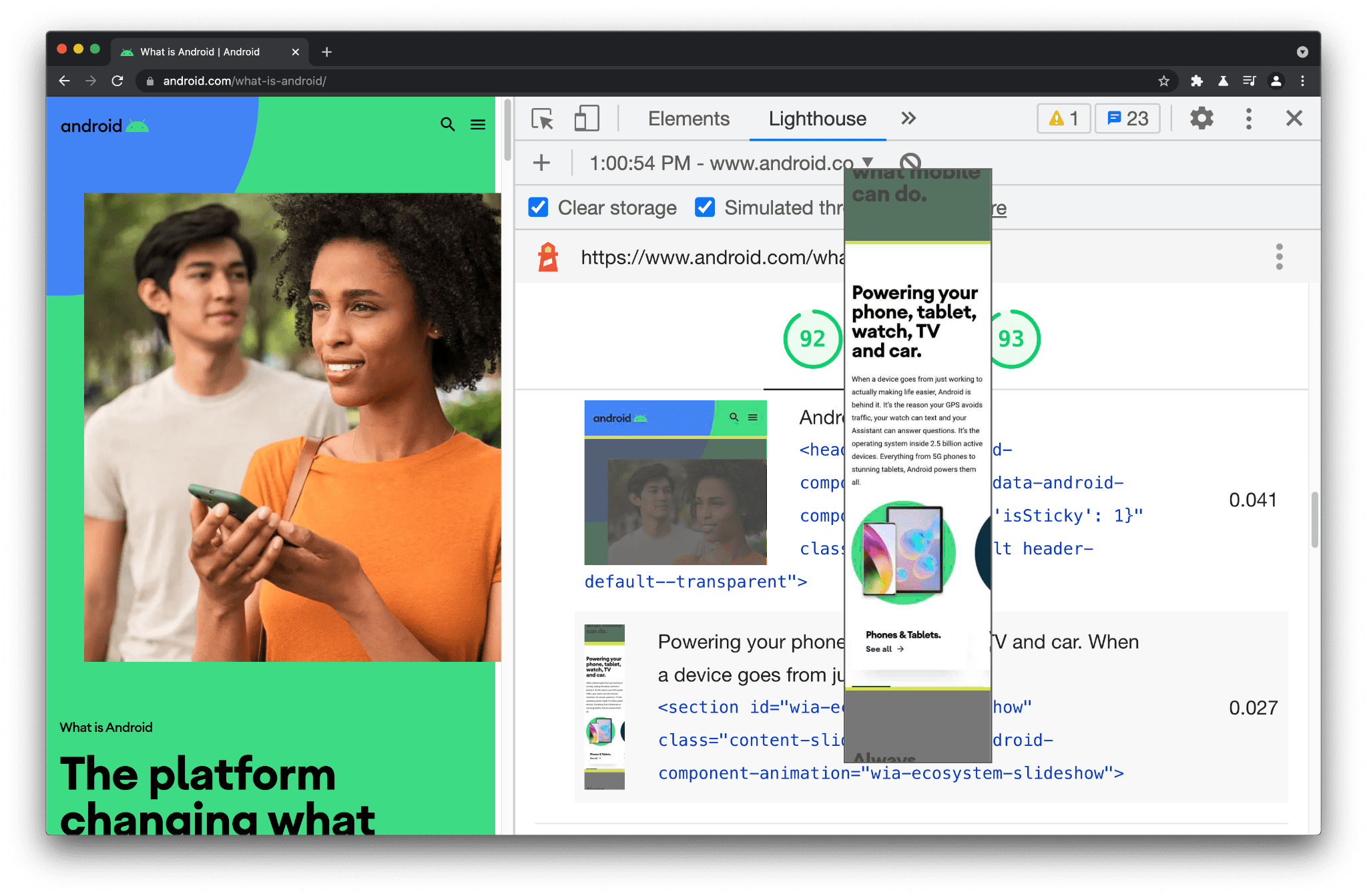Image resolution: width=1367 pixels, height=896 pixels.
Task: Click the close X icon in DevTools
Action: click(x=1294, y=118)
